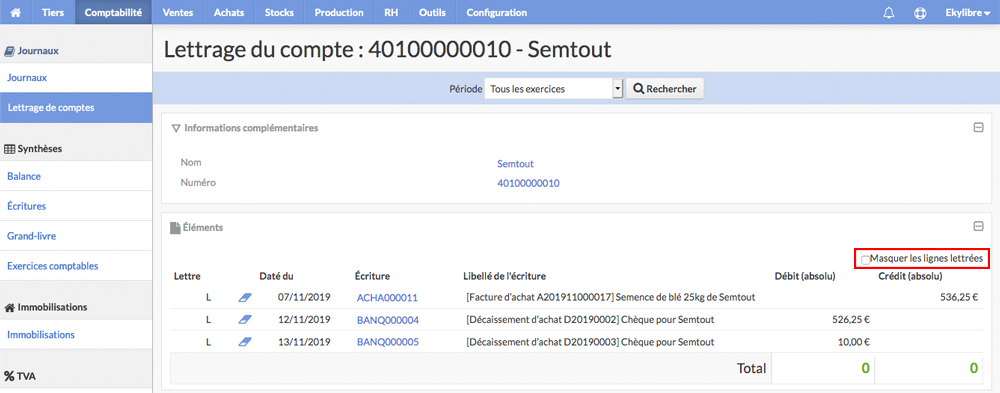The width and height of the screenshot is (1000, 393).
Task: Open the Tiers menu
Action: pyautogui.click(x=52, y=12)
